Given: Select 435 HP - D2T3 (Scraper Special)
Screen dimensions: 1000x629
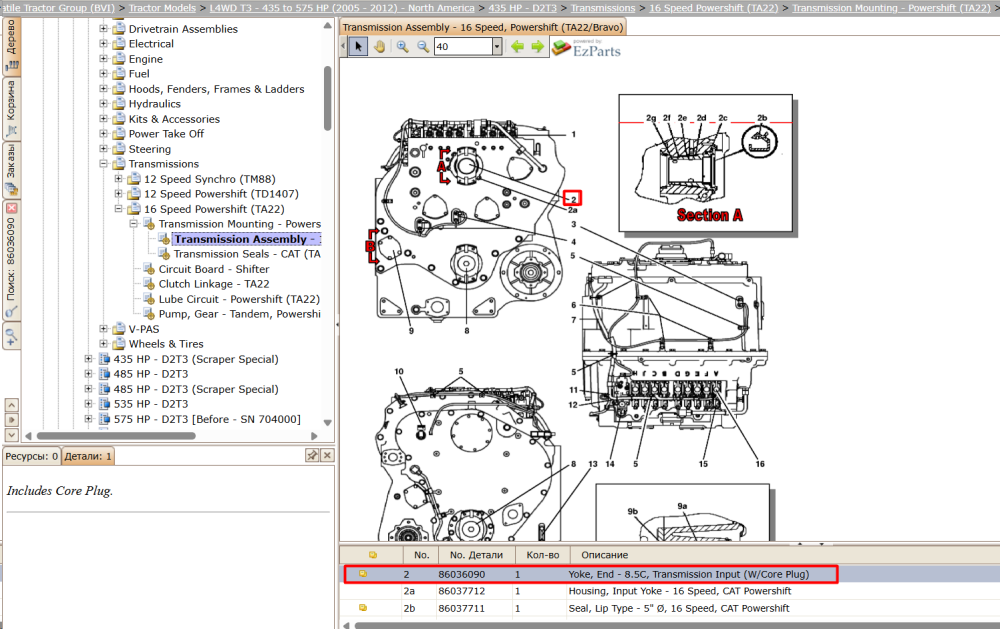Looking at the screenshot, I should pos(196,359).
